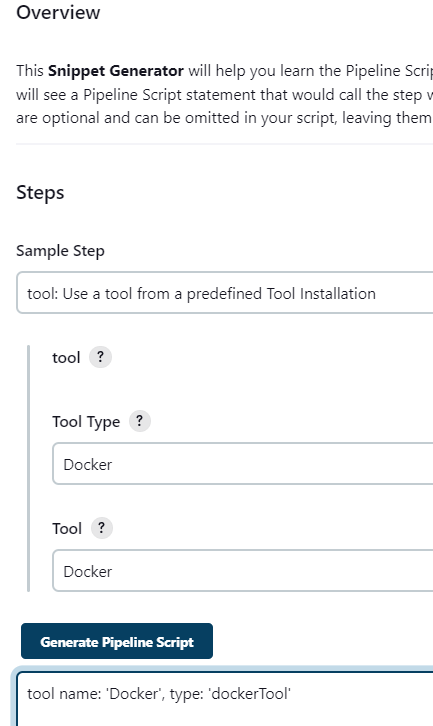This screenshot has height=726, width=433.
Task: Click the bold Snippet Generator text
Action: pos(116,70)
